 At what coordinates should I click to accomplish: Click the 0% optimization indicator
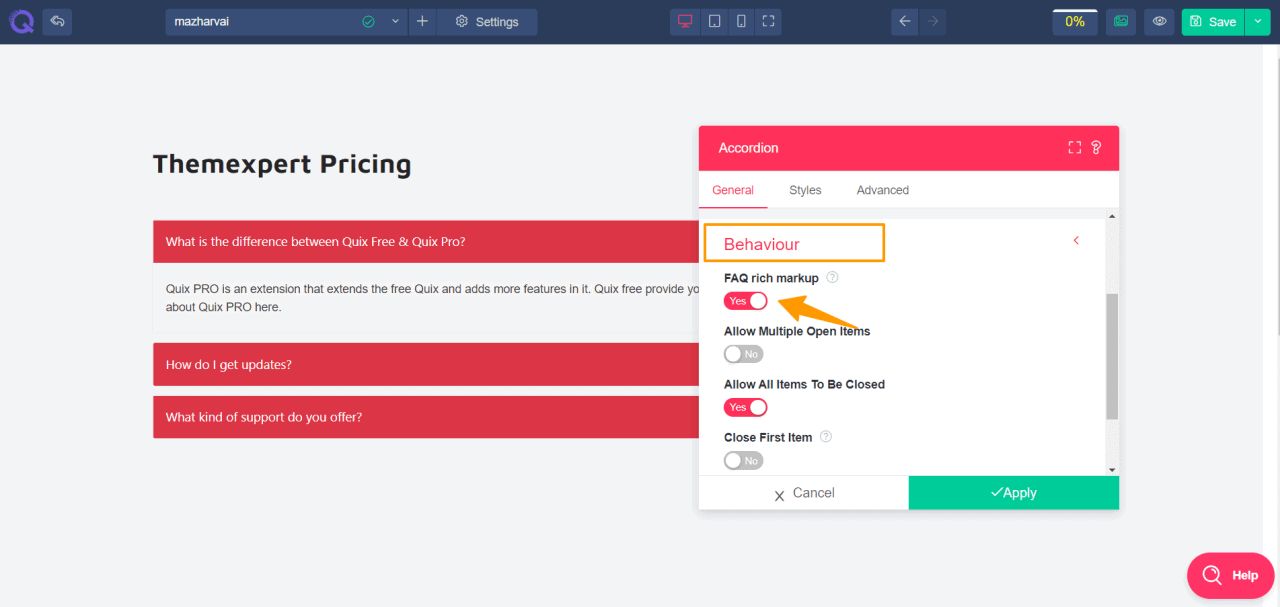(1075, 21)
